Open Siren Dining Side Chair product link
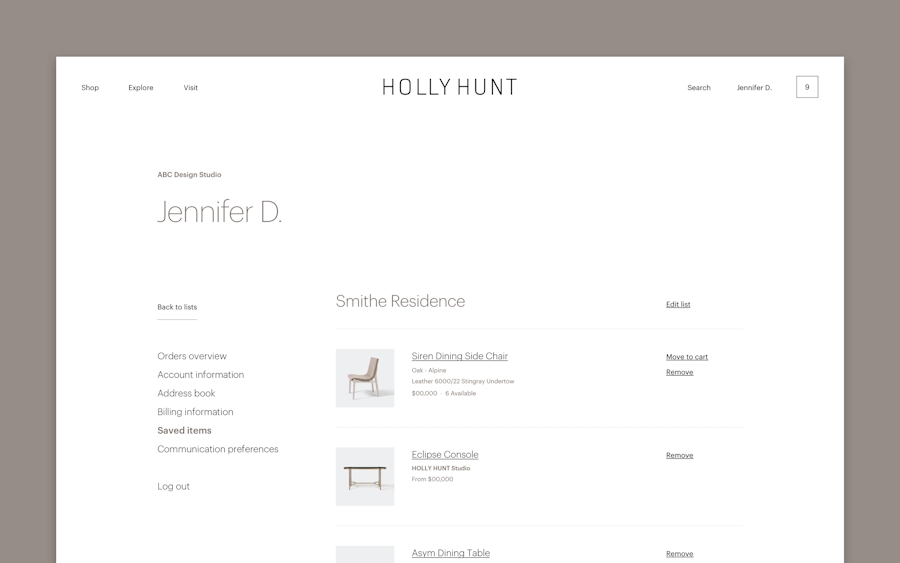 (459, 356)
